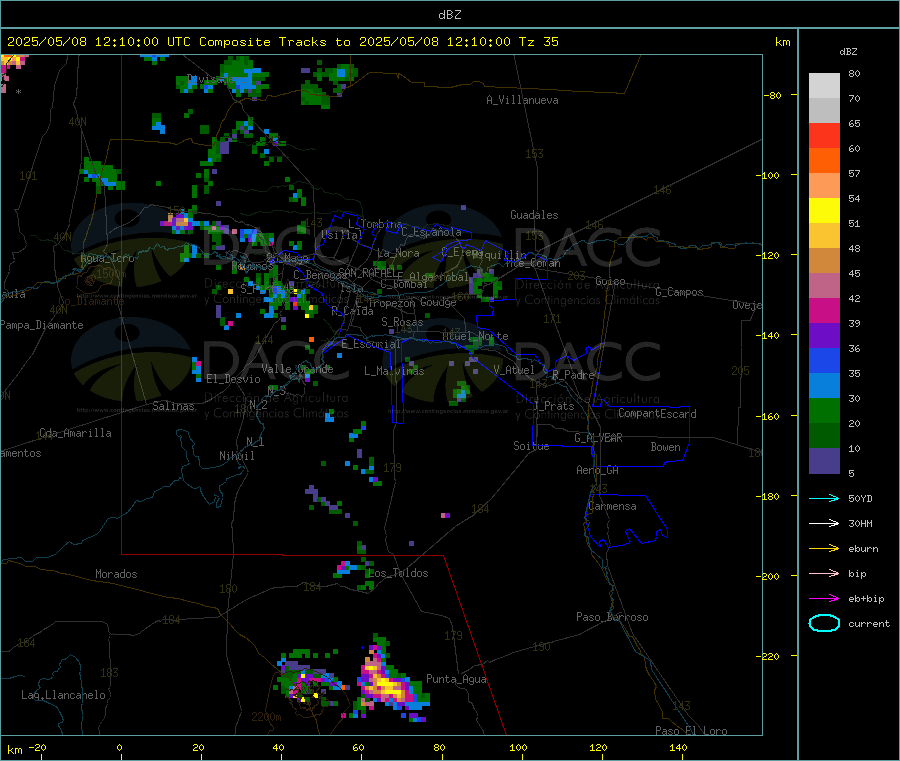Choose the light blue 35-30 dBZ swatch
The image size is (900, 761).
point(824,386)
